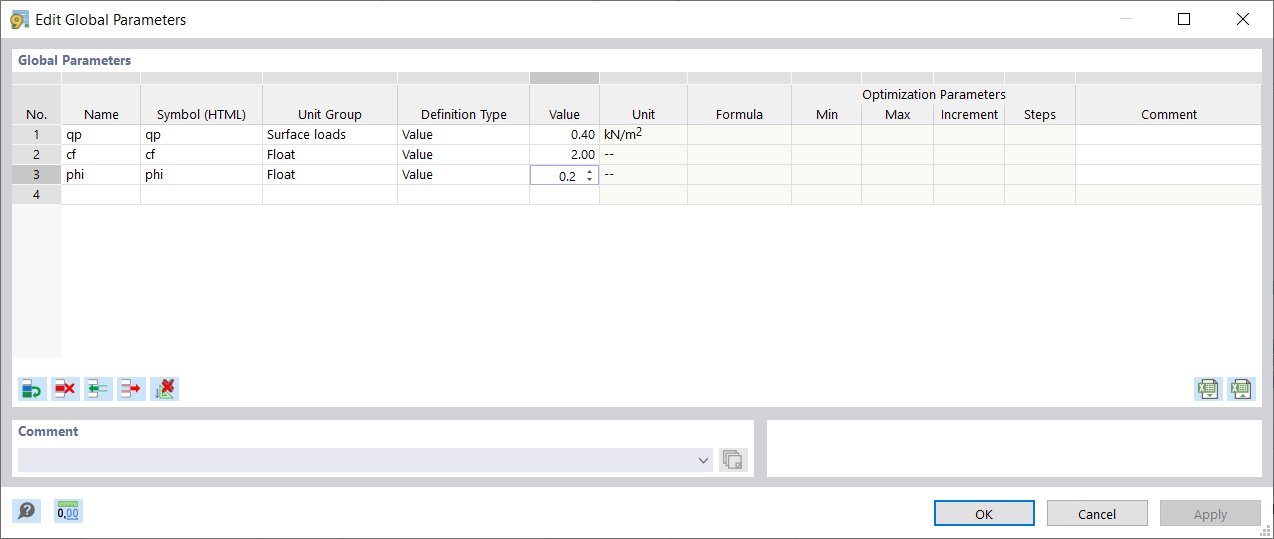Viewport: 1274px width, 539px height.
Task: Expand the Comment dropdown arrow
Action: tap(704, 460)
